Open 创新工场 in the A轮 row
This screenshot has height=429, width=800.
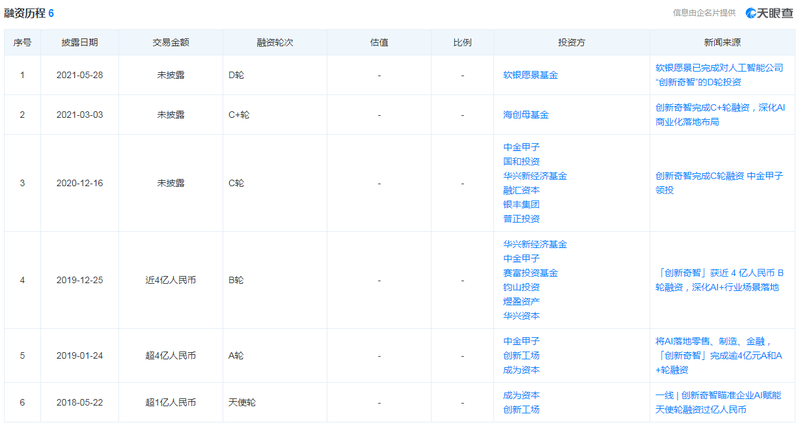point(521,356)
